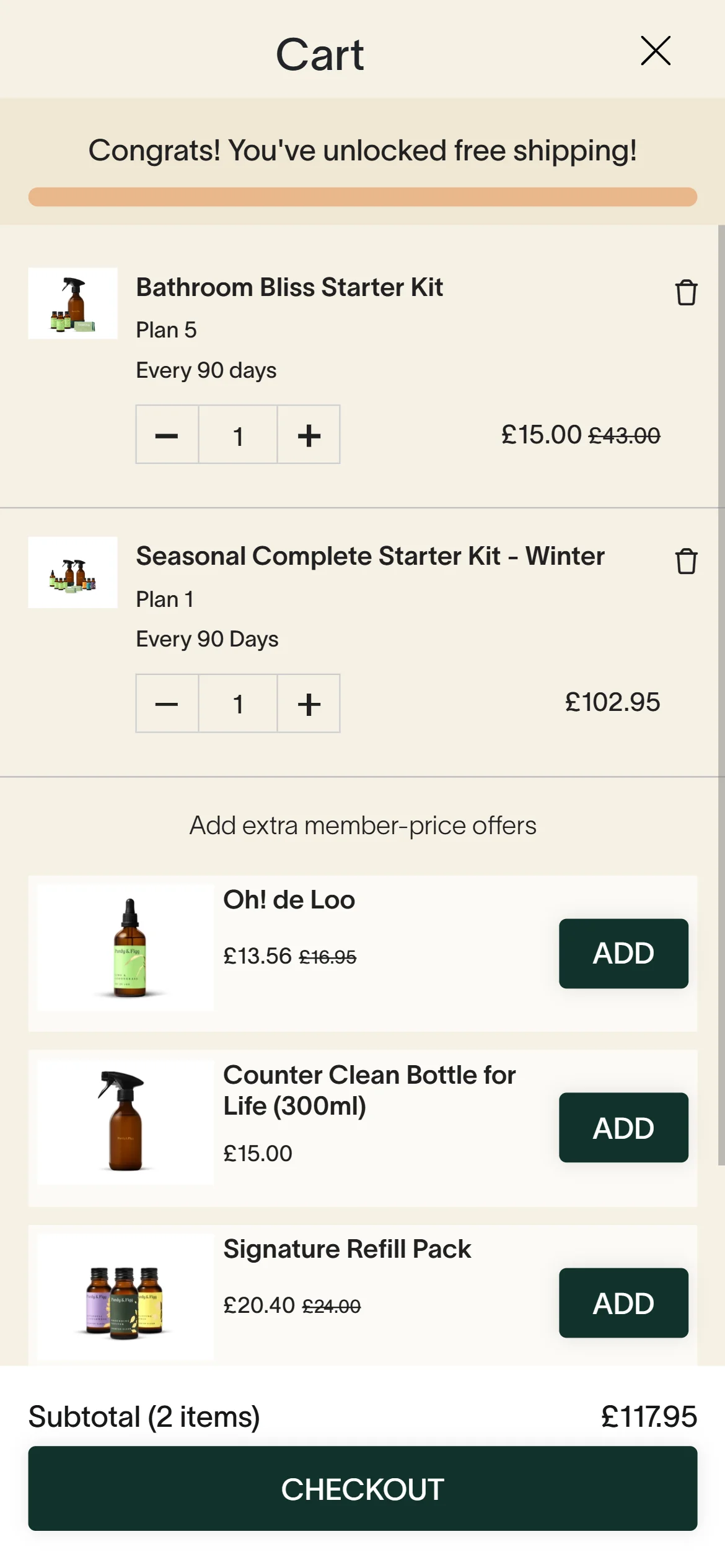Add Signature Refill Pack to cart

pos(623,1302)
